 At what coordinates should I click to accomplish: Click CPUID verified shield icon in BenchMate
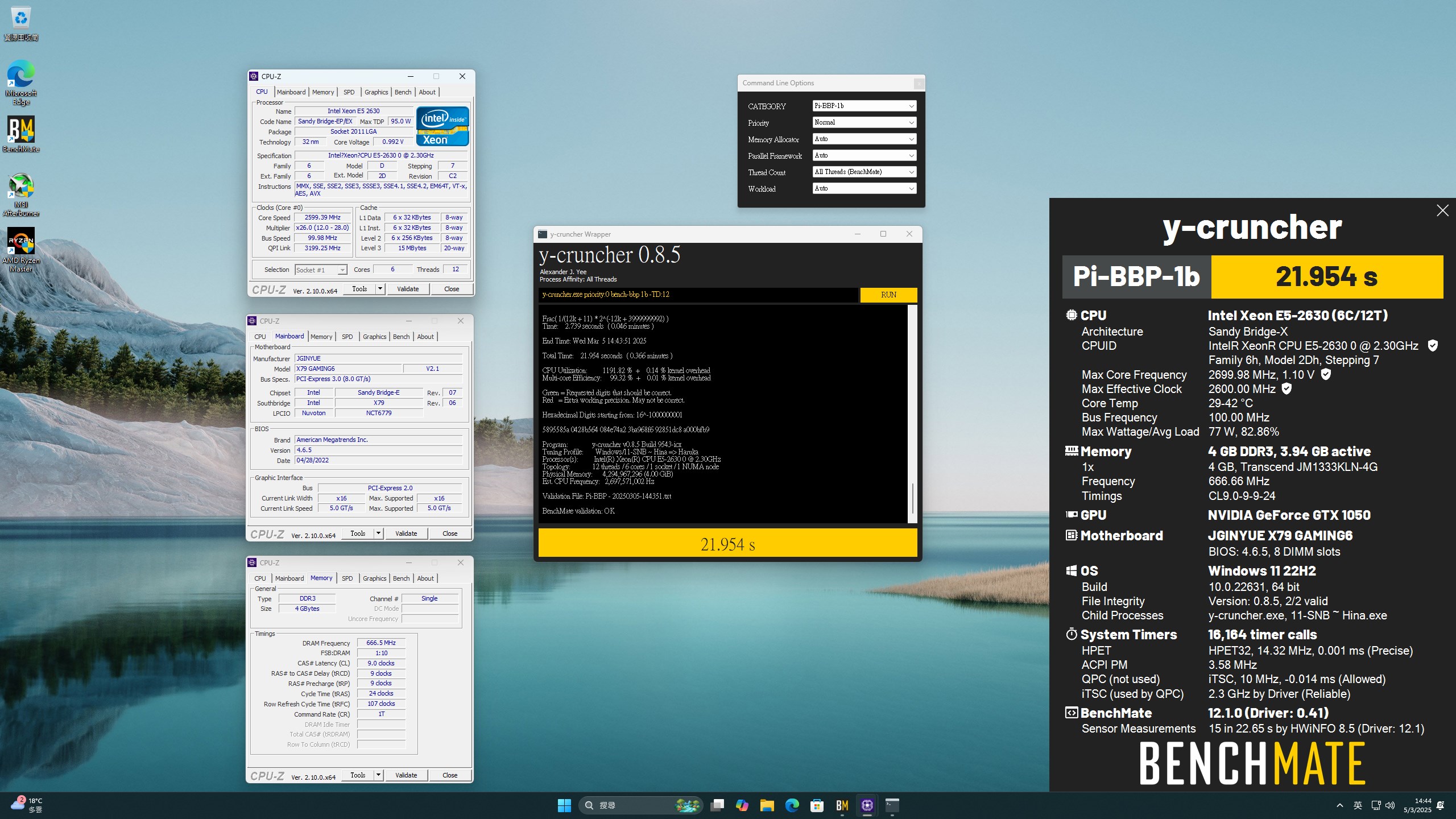1433,345
